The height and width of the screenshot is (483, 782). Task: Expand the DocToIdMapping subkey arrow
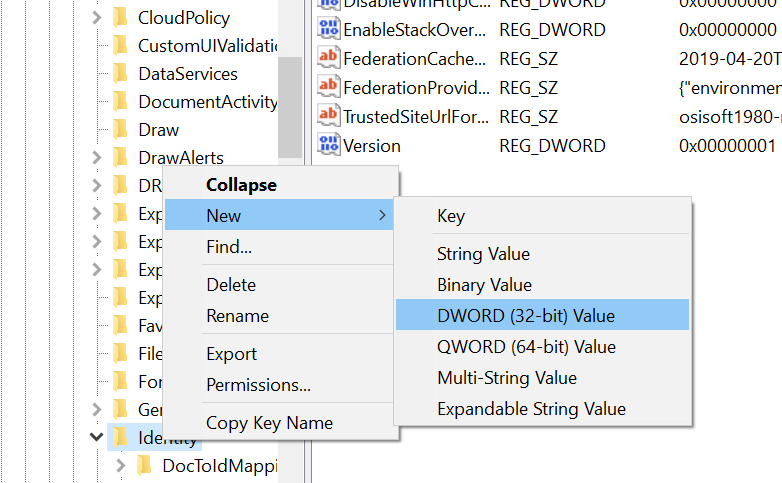(x=121, y=465)
